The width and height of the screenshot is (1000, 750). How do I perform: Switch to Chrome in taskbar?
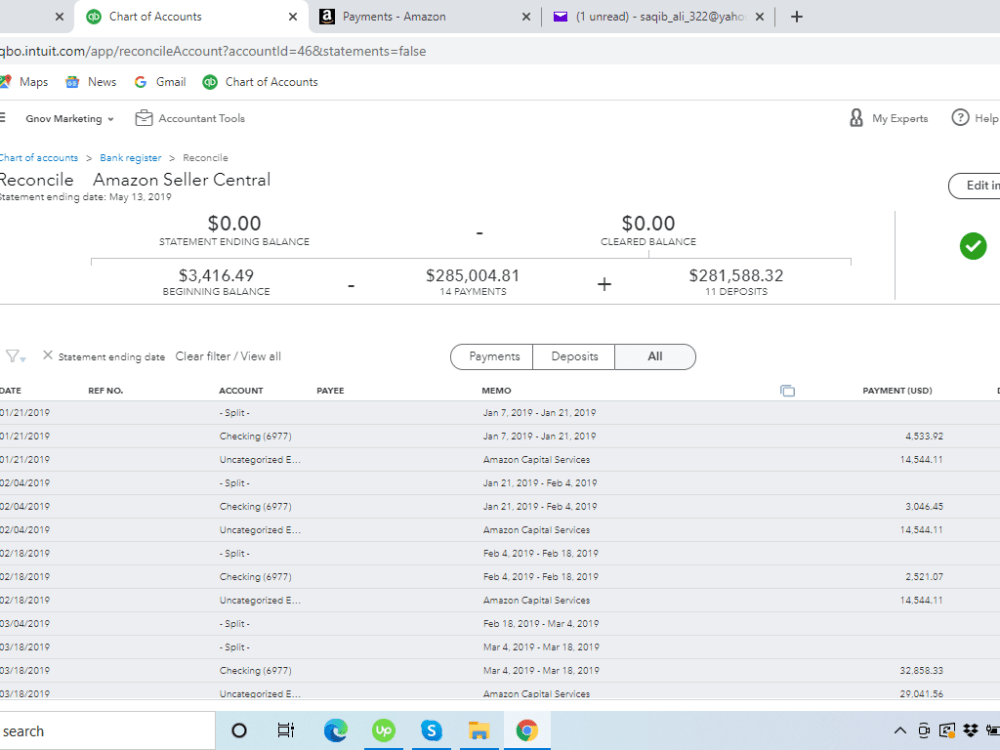tap(527, 730)
